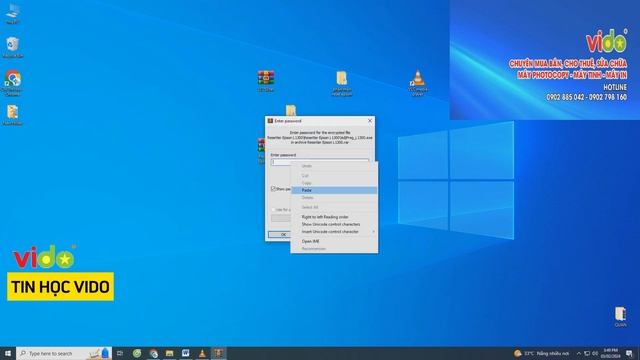Switch to Word on the taskbar
640x360 pixels.
pos(186,353)
